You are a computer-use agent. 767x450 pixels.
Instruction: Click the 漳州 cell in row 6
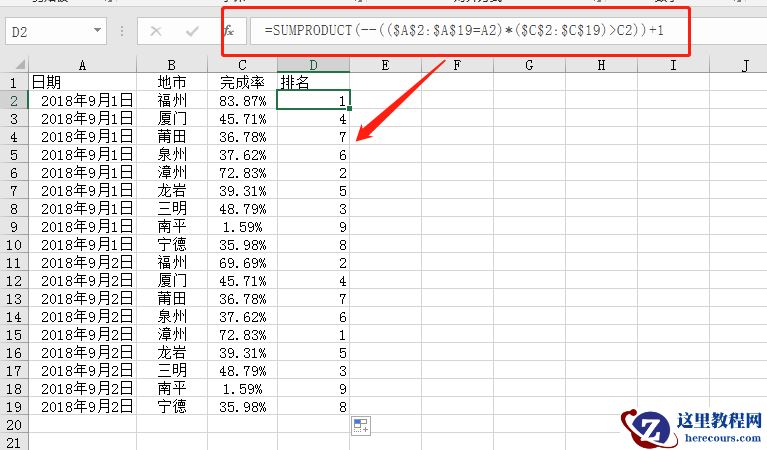coord(172,173)
